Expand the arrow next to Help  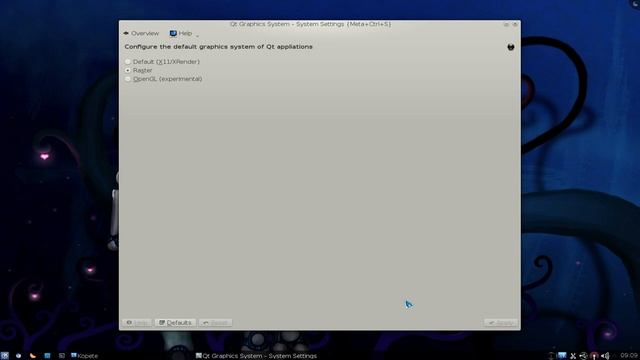197,36
